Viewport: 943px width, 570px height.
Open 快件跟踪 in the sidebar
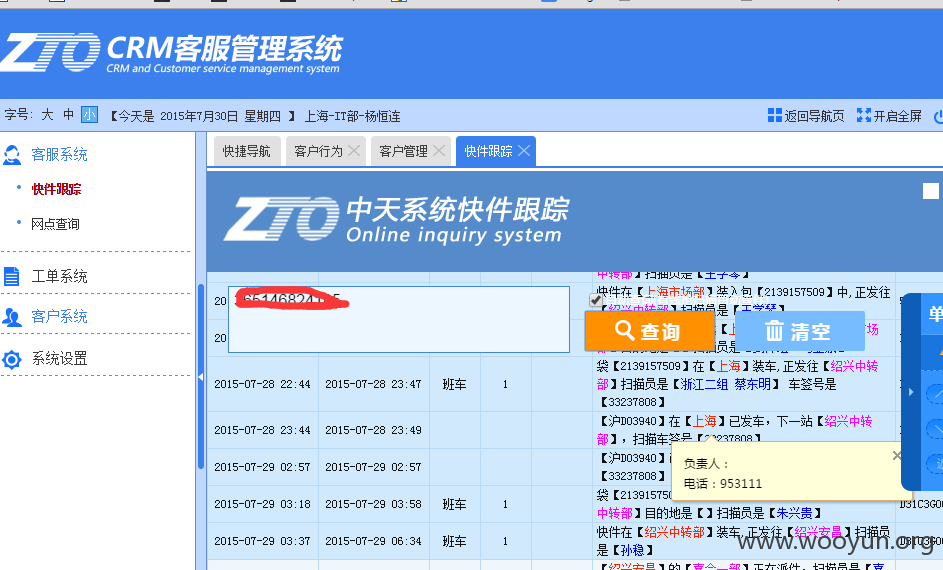[x=56, y=189]
